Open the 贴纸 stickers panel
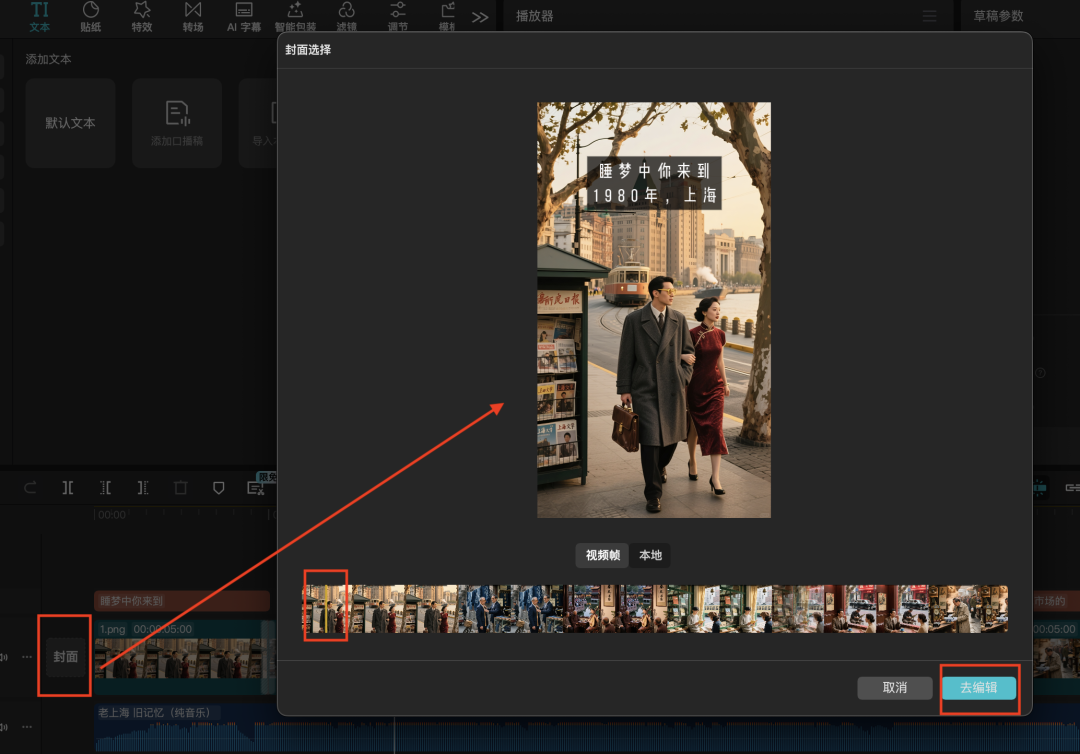Image resolution: width=1080 pixels, height=754 pixels. (91, 16)
